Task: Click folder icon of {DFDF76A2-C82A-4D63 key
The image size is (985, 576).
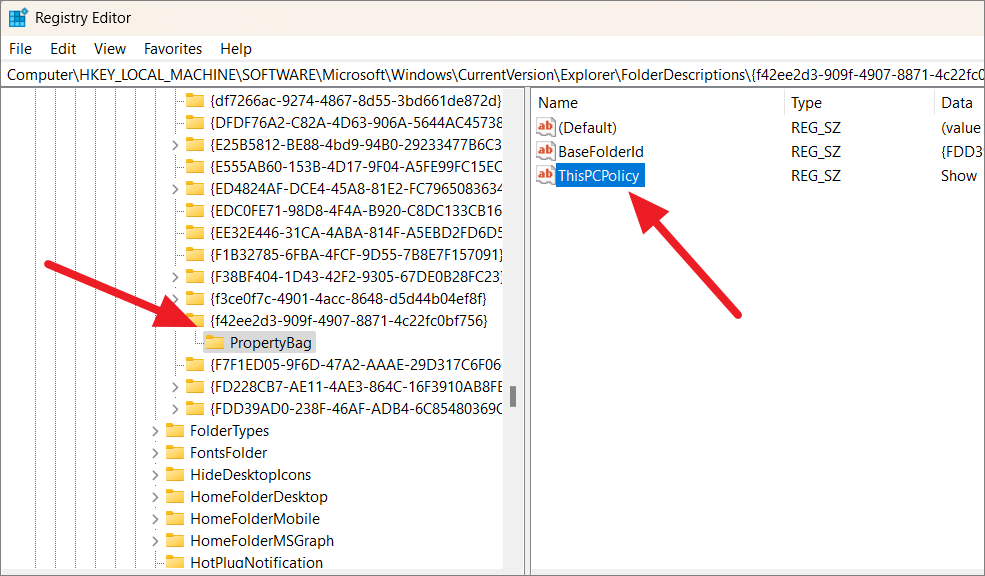Action: pyautogui.click(x=195, y=122)
